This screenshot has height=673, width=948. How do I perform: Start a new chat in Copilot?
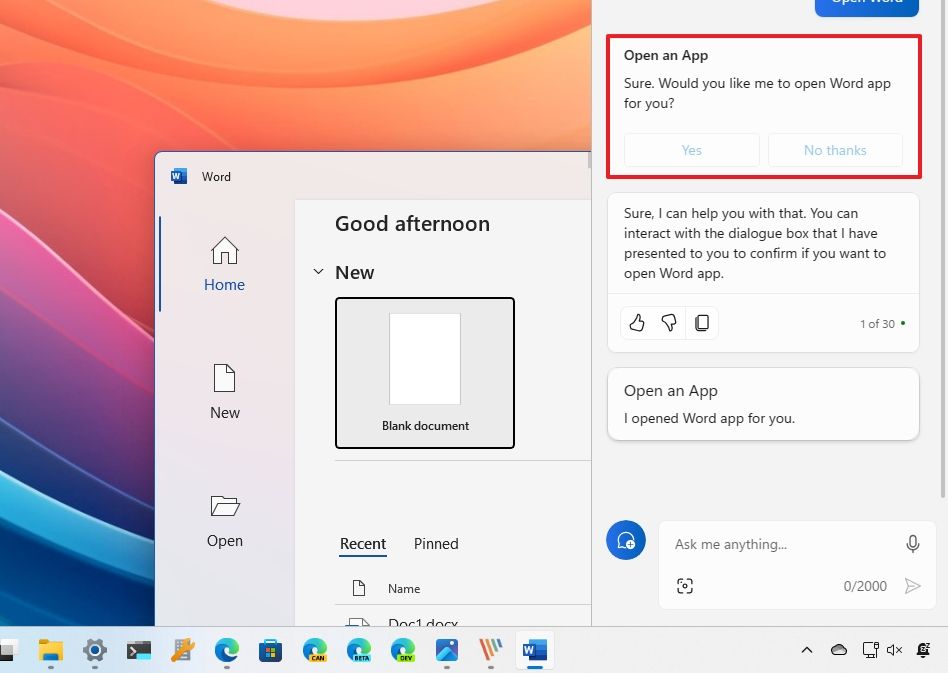626,540
